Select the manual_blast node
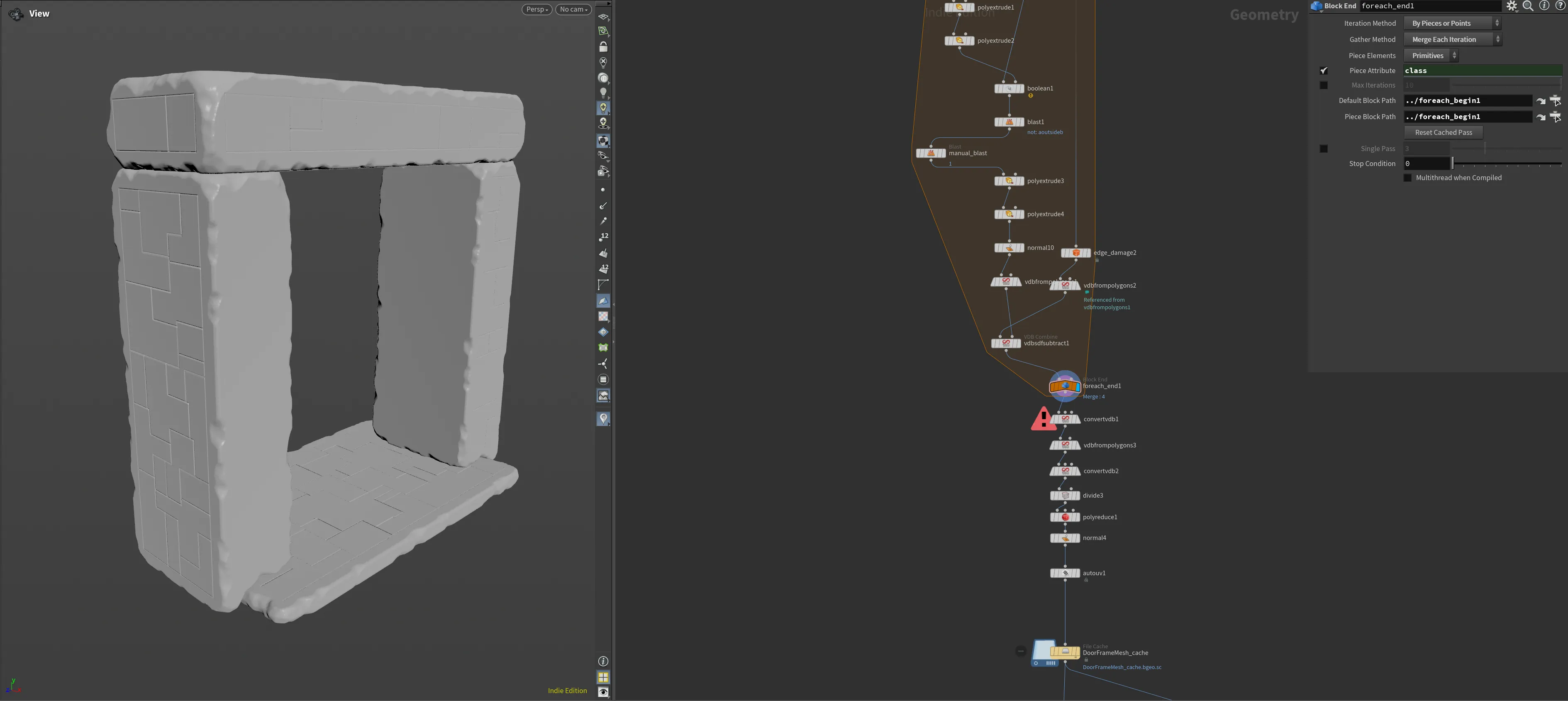The height and width of the screenshot is (701, 1568). coord(932,154)
